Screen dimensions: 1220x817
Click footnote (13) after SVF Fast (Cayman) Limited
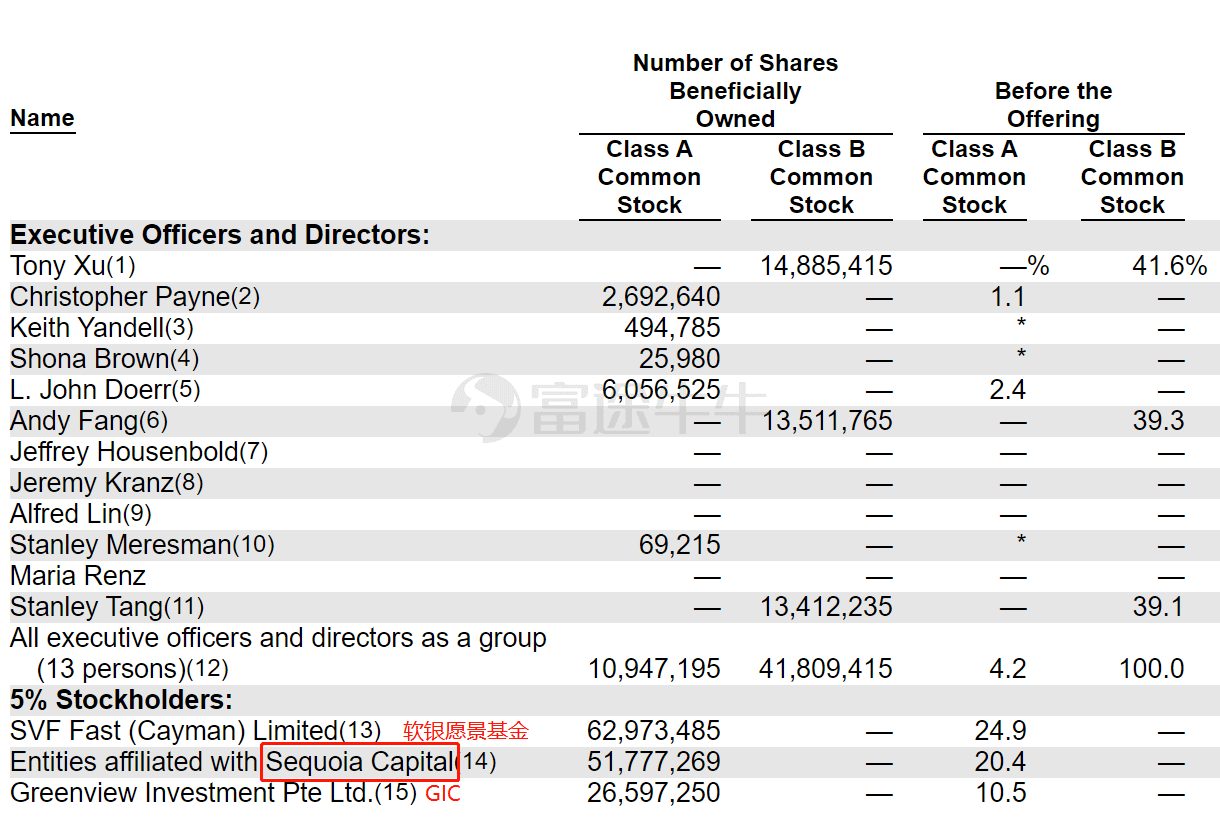(x=360, y=731)
